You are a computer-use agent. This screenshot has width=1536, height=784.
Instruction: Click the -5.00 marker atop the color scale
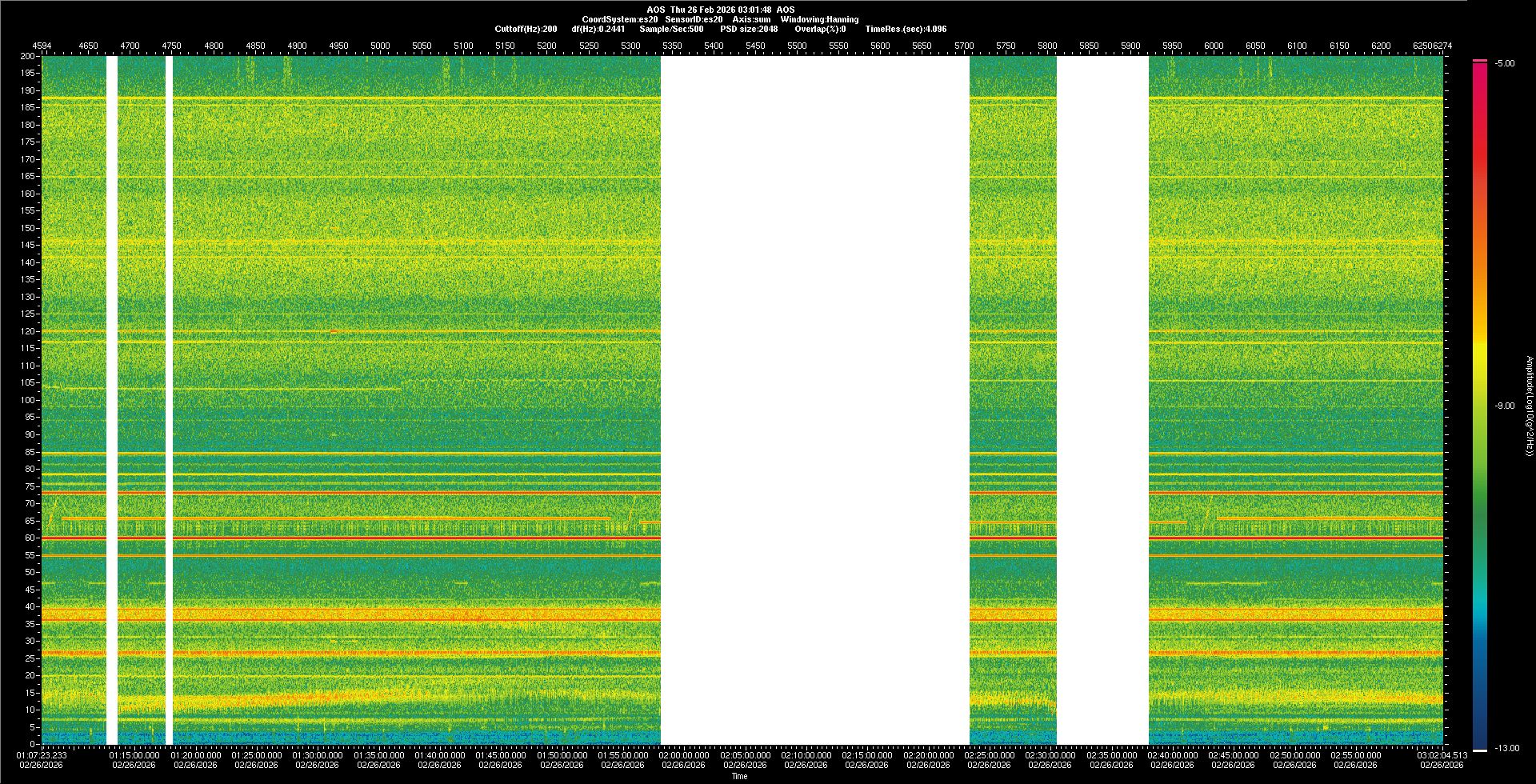click(x=1505, y=63)
